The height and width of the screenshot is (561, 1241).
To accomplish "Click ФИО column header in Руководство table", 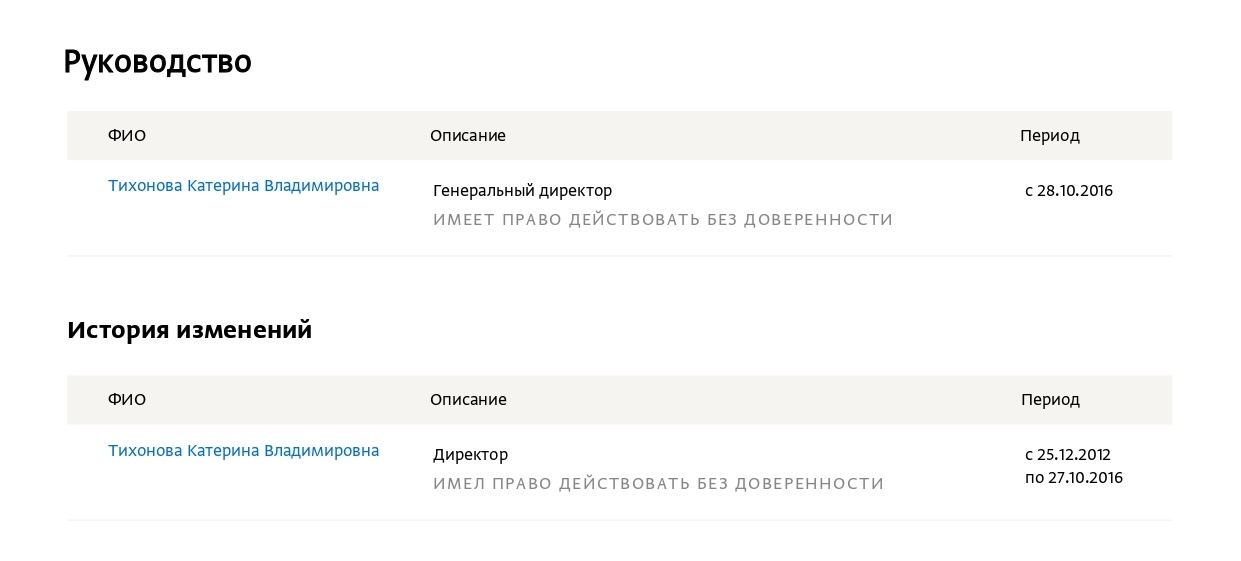I will click(x=127, y=135).
